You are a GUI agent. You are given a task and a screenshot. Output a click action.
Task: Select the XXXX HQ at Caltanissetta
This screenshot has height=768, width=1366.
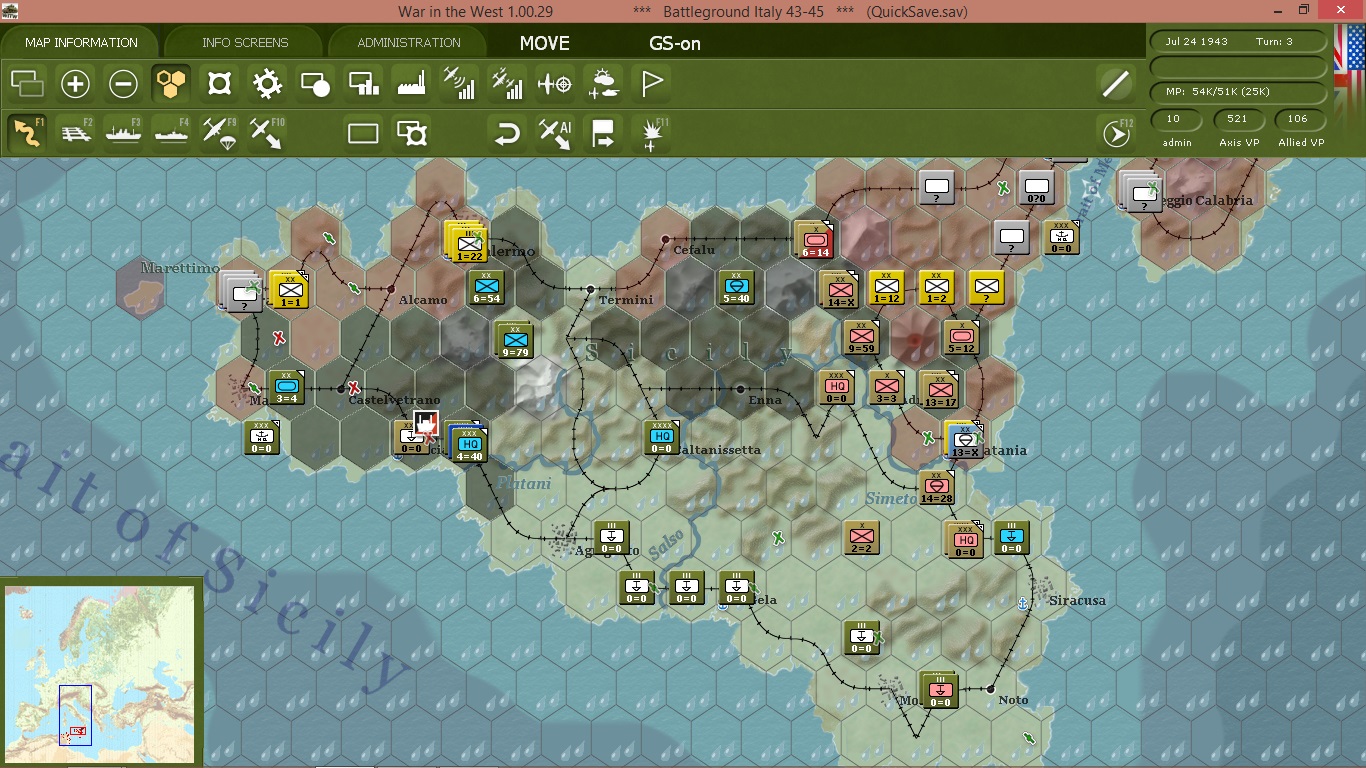(661, 438)
